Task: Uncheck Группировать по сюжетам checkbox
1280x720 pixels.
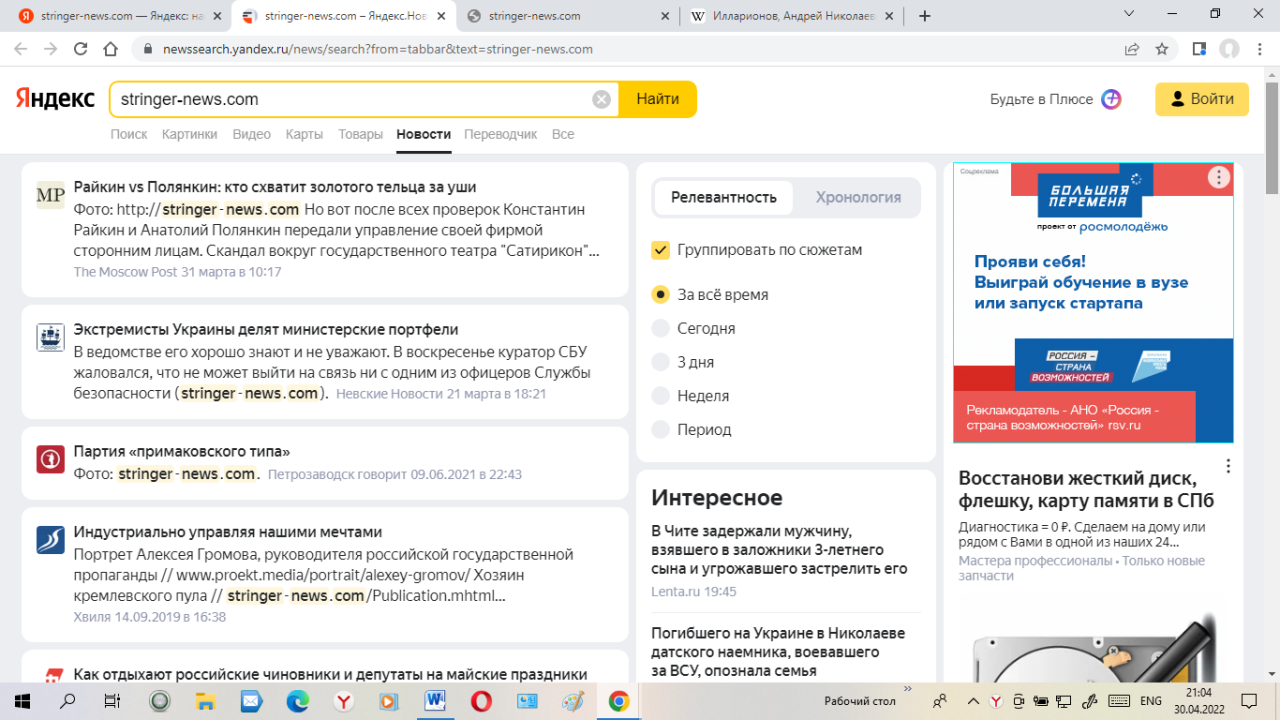Action: coord(660,250)
